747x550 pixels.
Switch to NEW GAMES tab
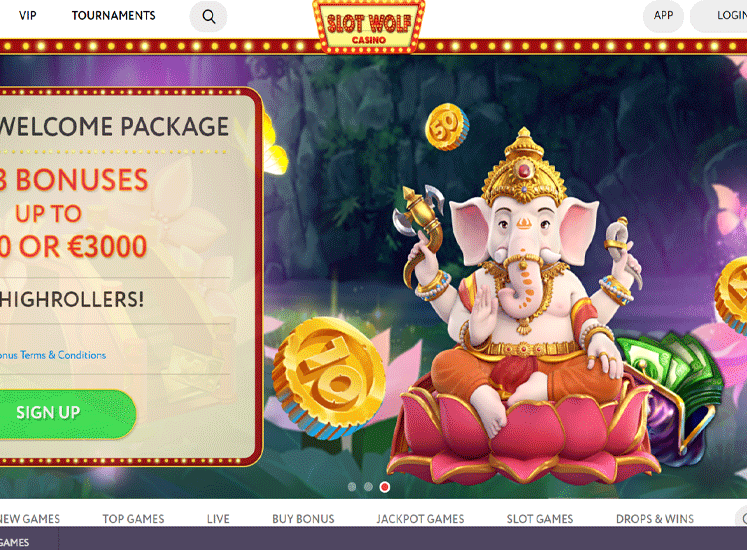tap(30, 519)
